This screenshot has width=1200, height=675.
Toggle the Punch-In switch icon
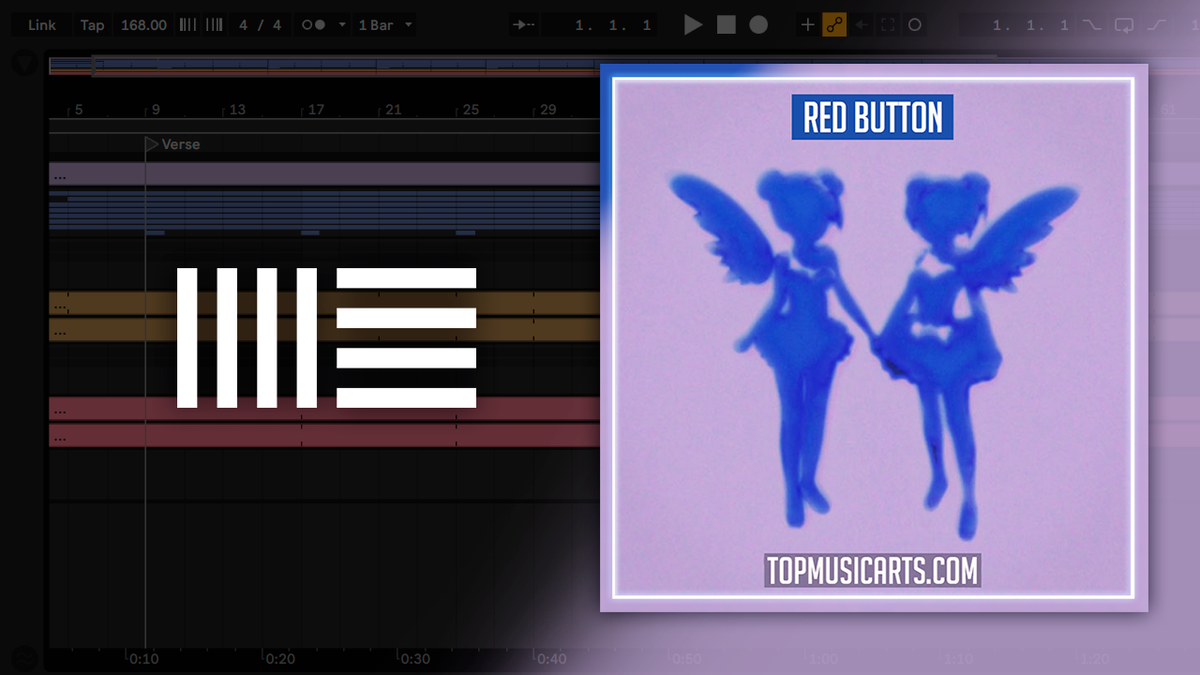[x=1093, y=25]
